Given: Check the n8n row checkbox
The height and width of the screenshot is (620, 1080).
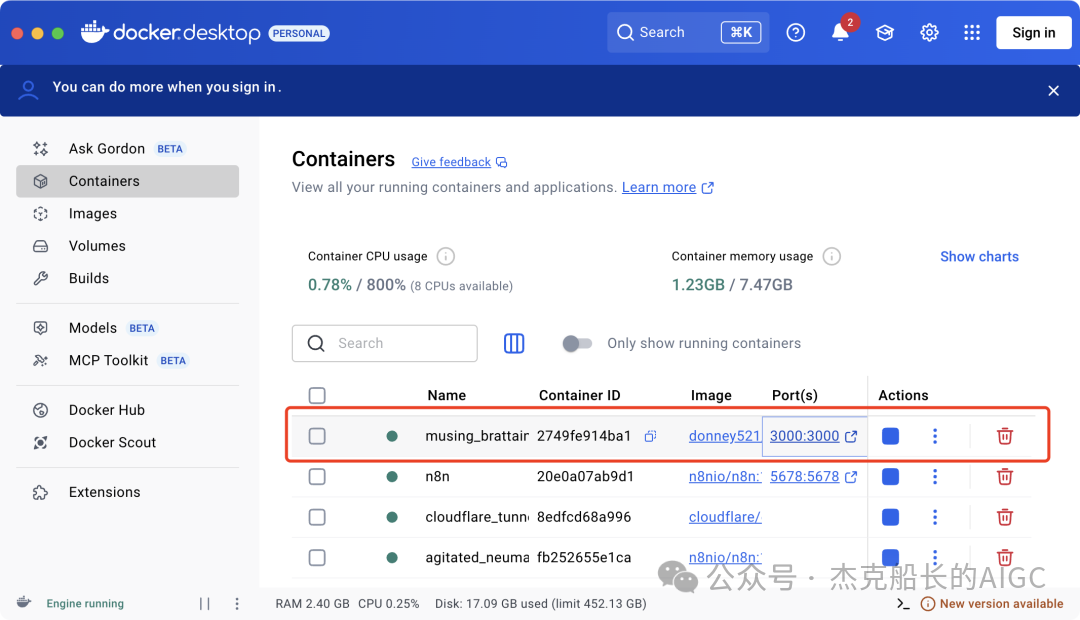Looking at the screenshot, I should coord(317,477).
